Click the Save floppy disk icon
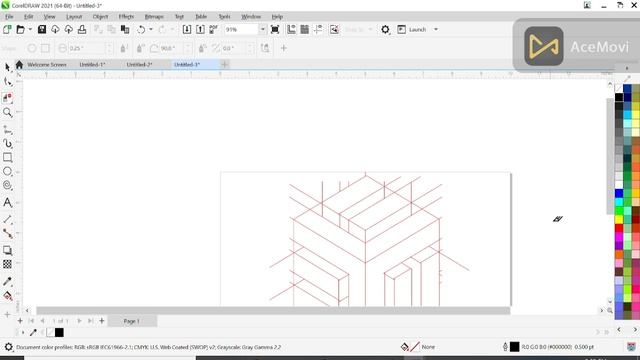640x360 pixels. (42, 29)
